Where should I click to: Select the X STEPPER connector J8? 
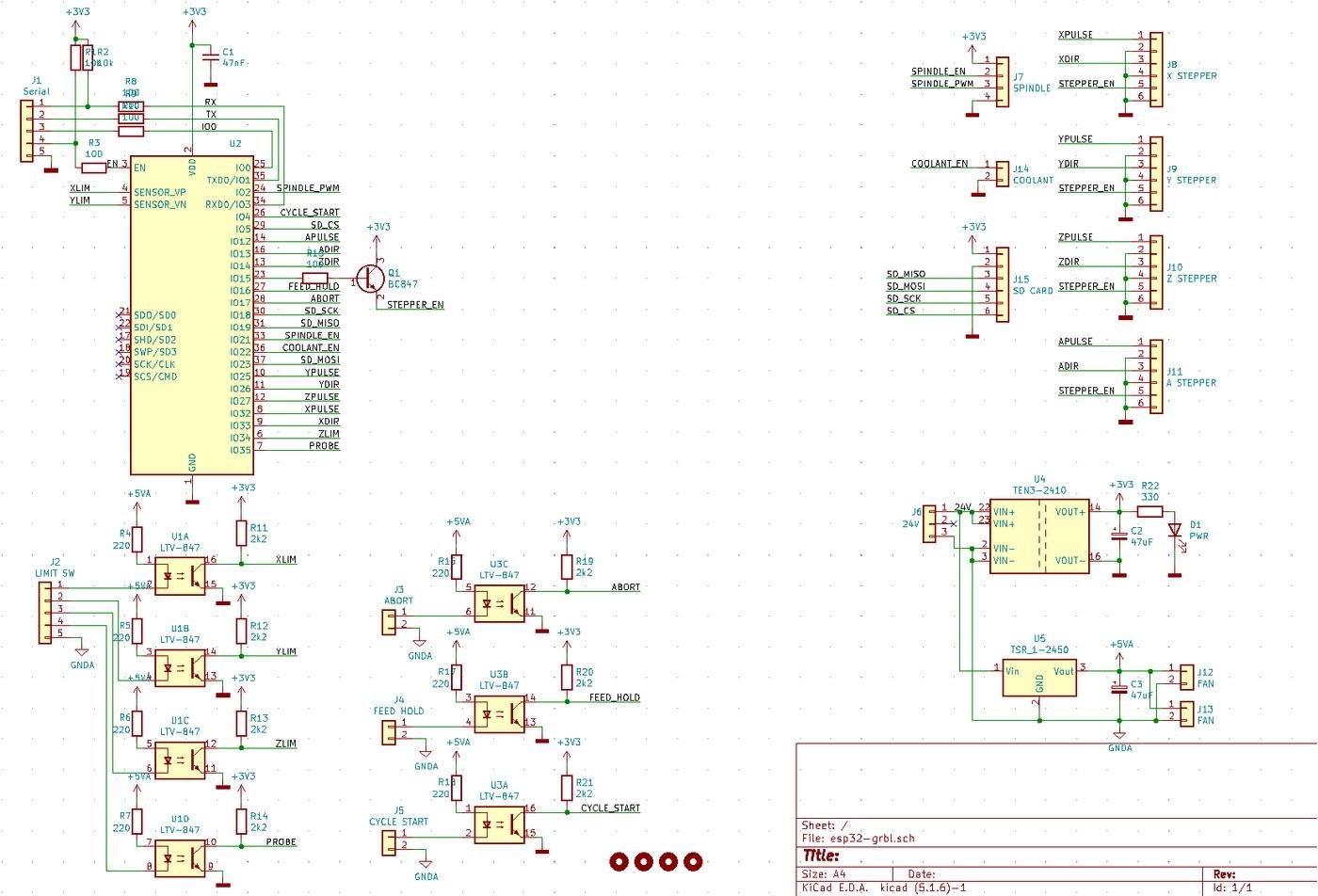(x=1156, y=71)
